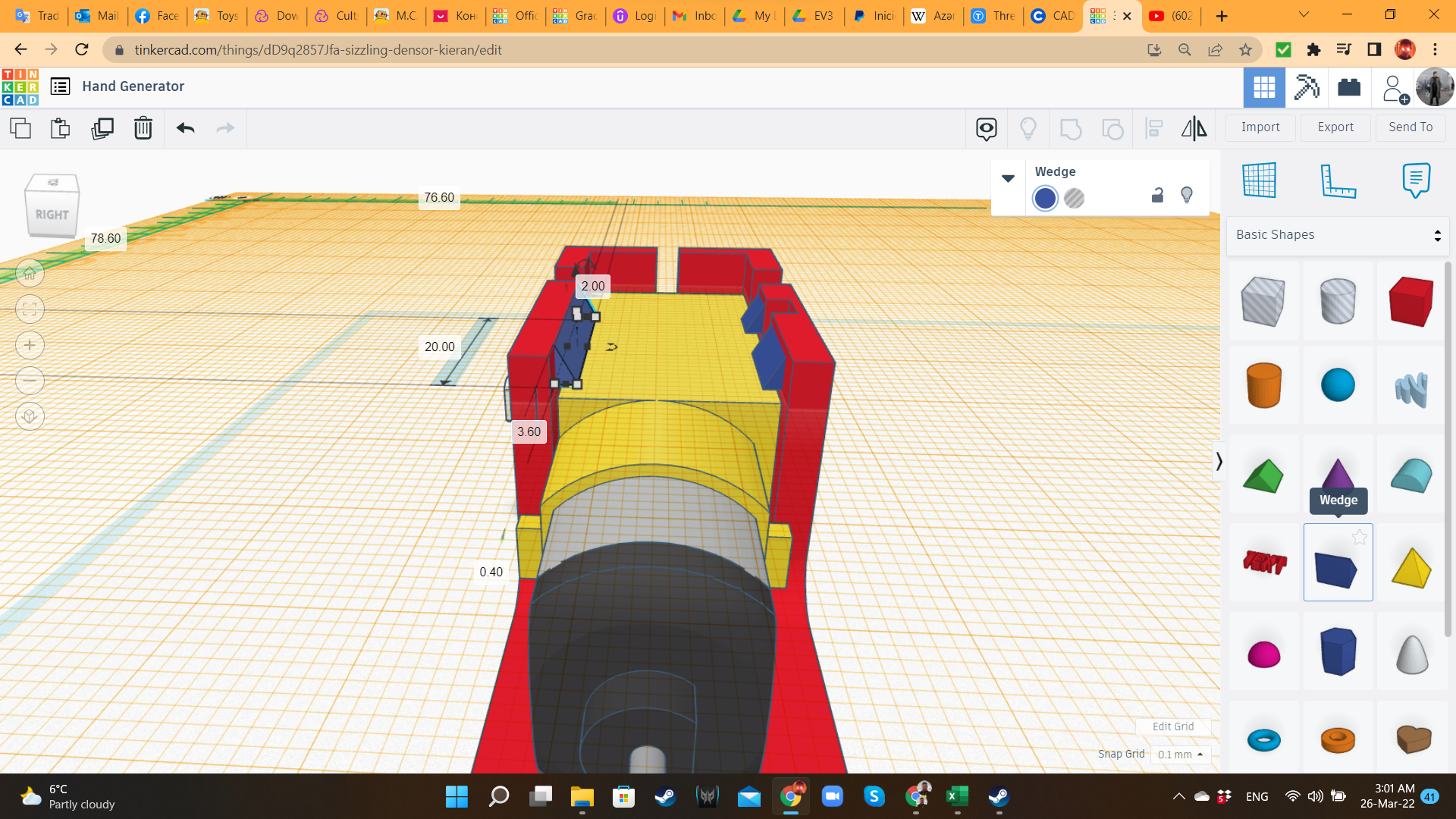Collapse the Wedge inspector panel
Screen dimensions: 1456x819
coord(1008,179)
